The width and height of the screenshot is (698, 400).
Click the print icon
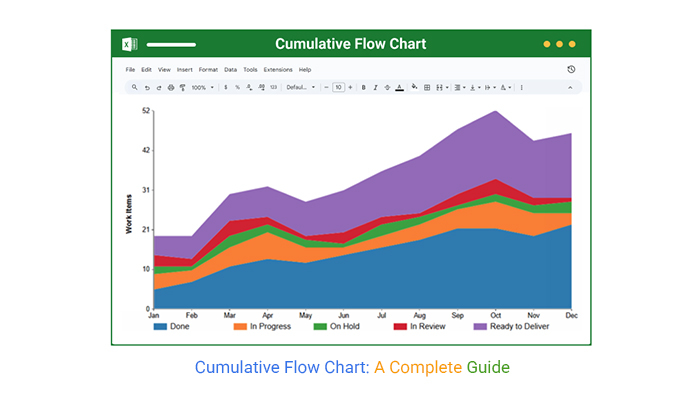coord(170,88)
